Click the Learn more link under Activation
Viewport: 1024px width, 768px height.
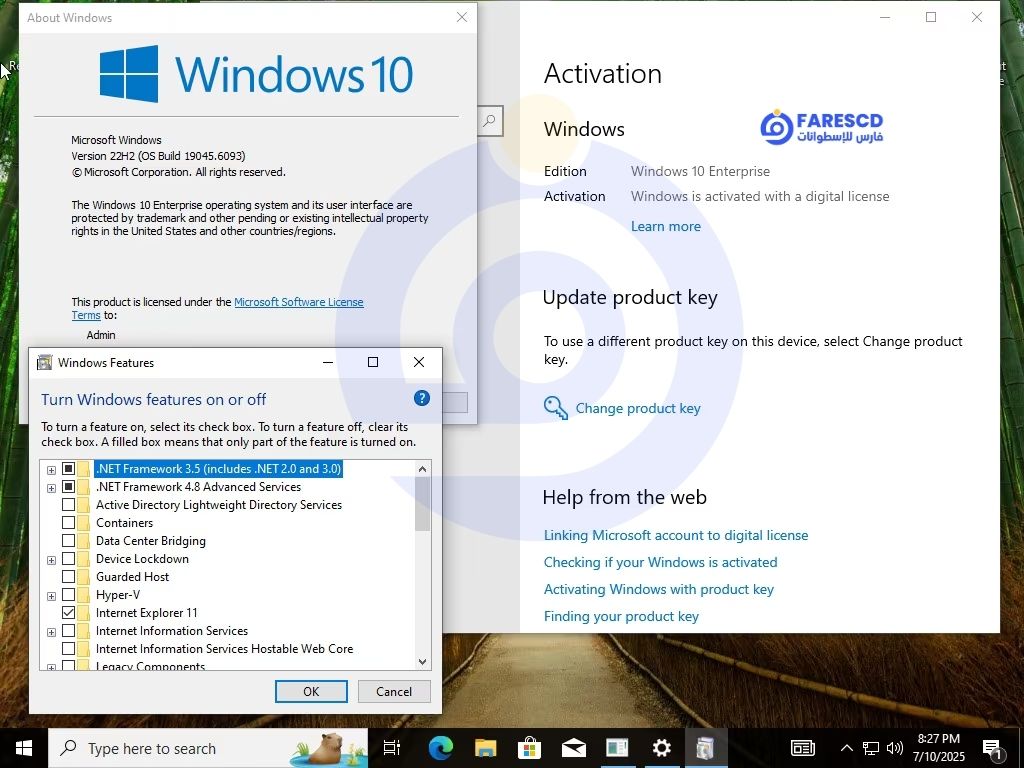665,226
